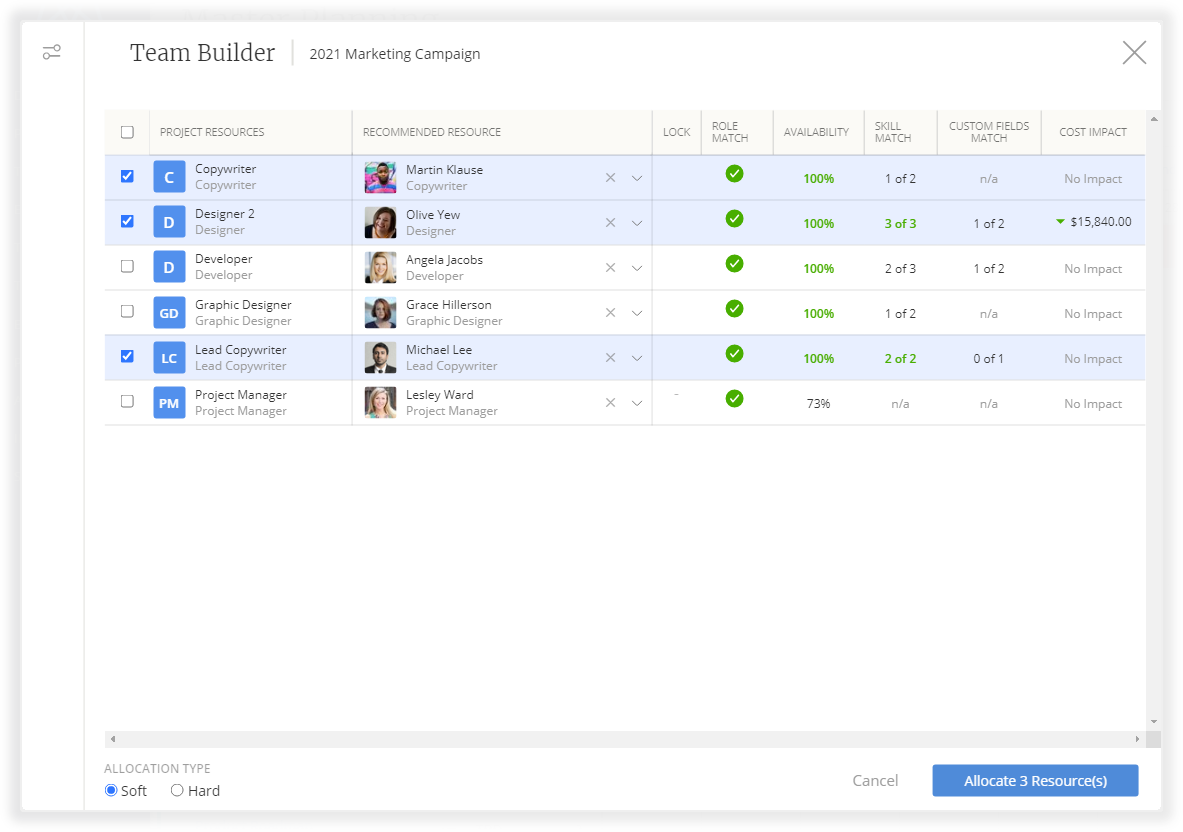The height and width of the screenshot is (832, 1183).
Task: Uncheck the Copywriter row checkbox
Action: tap(127, 175)
